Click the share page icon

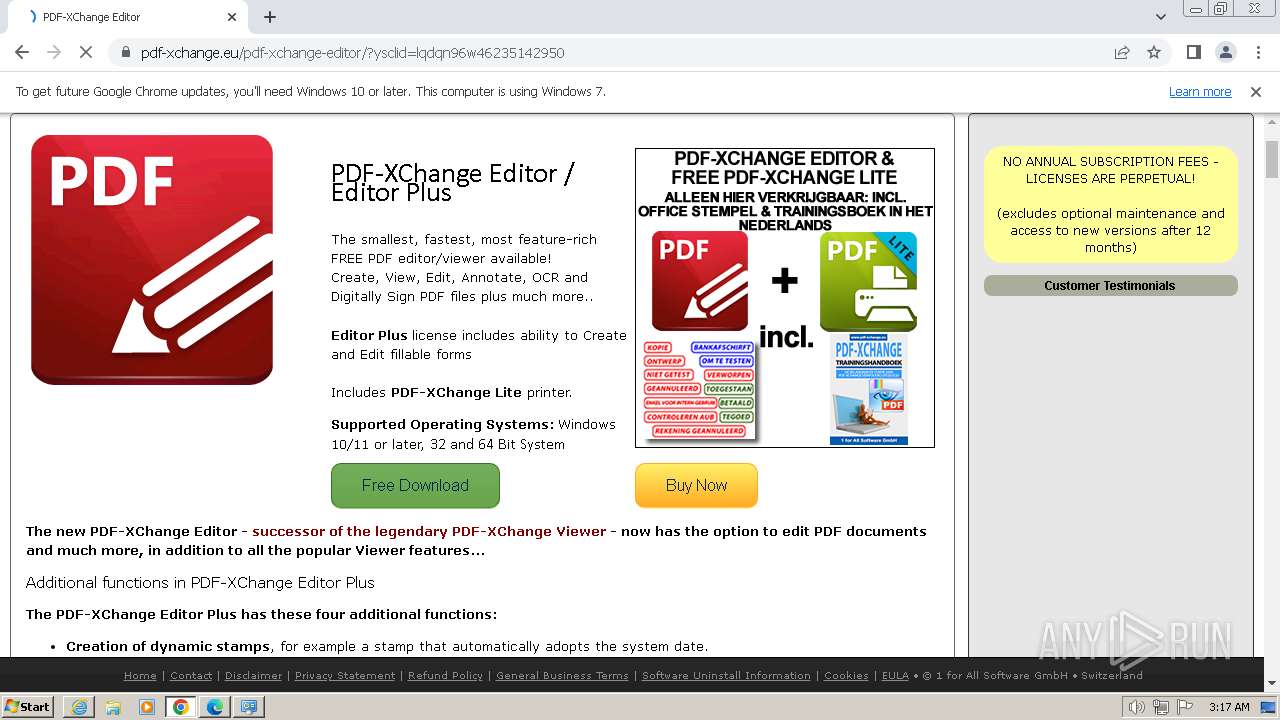click(1122, 52)
